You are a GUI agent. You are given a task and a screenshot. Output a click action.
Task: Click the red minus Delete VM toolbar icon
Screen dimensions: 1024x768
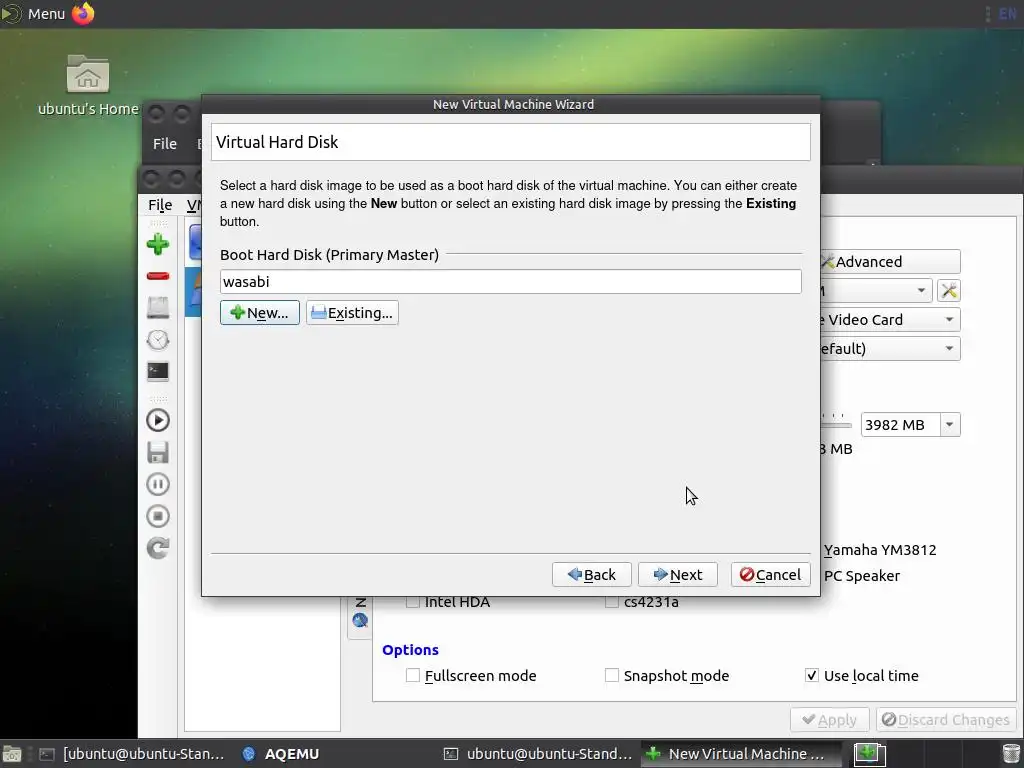click(x=157, y=276)
